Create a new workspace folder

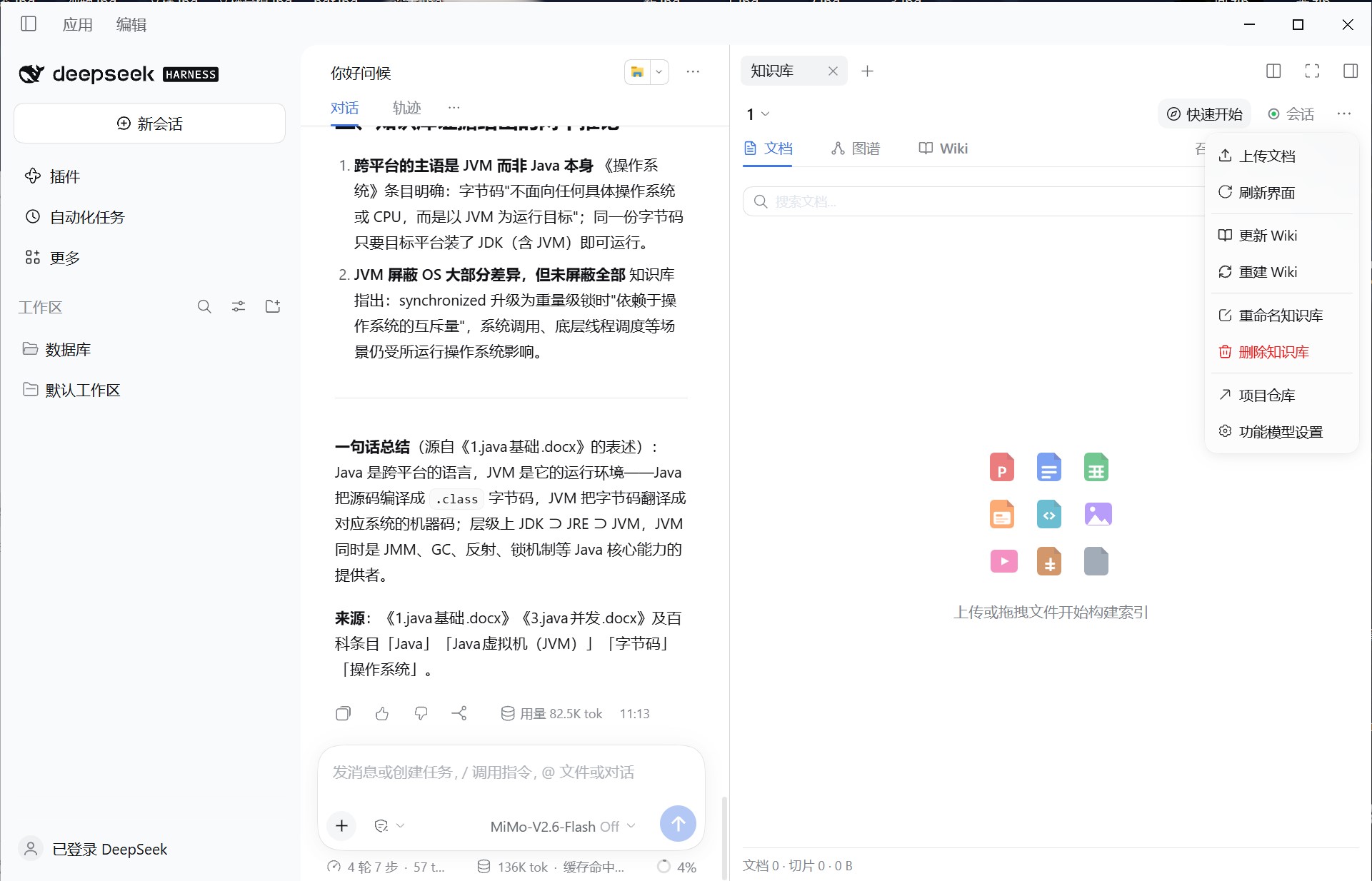(x=273, y=307)
